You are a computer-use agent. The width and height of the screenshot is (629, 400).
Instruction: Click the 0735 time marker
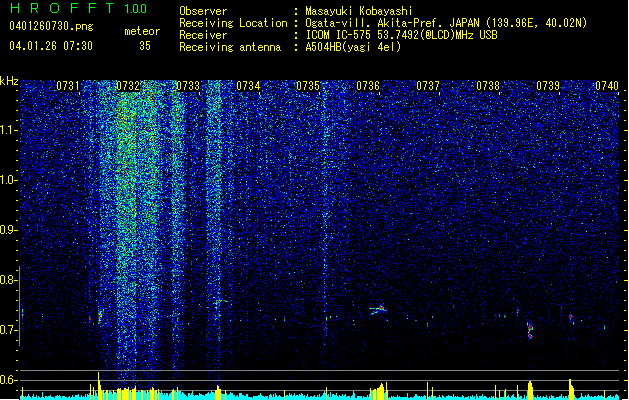308,86
